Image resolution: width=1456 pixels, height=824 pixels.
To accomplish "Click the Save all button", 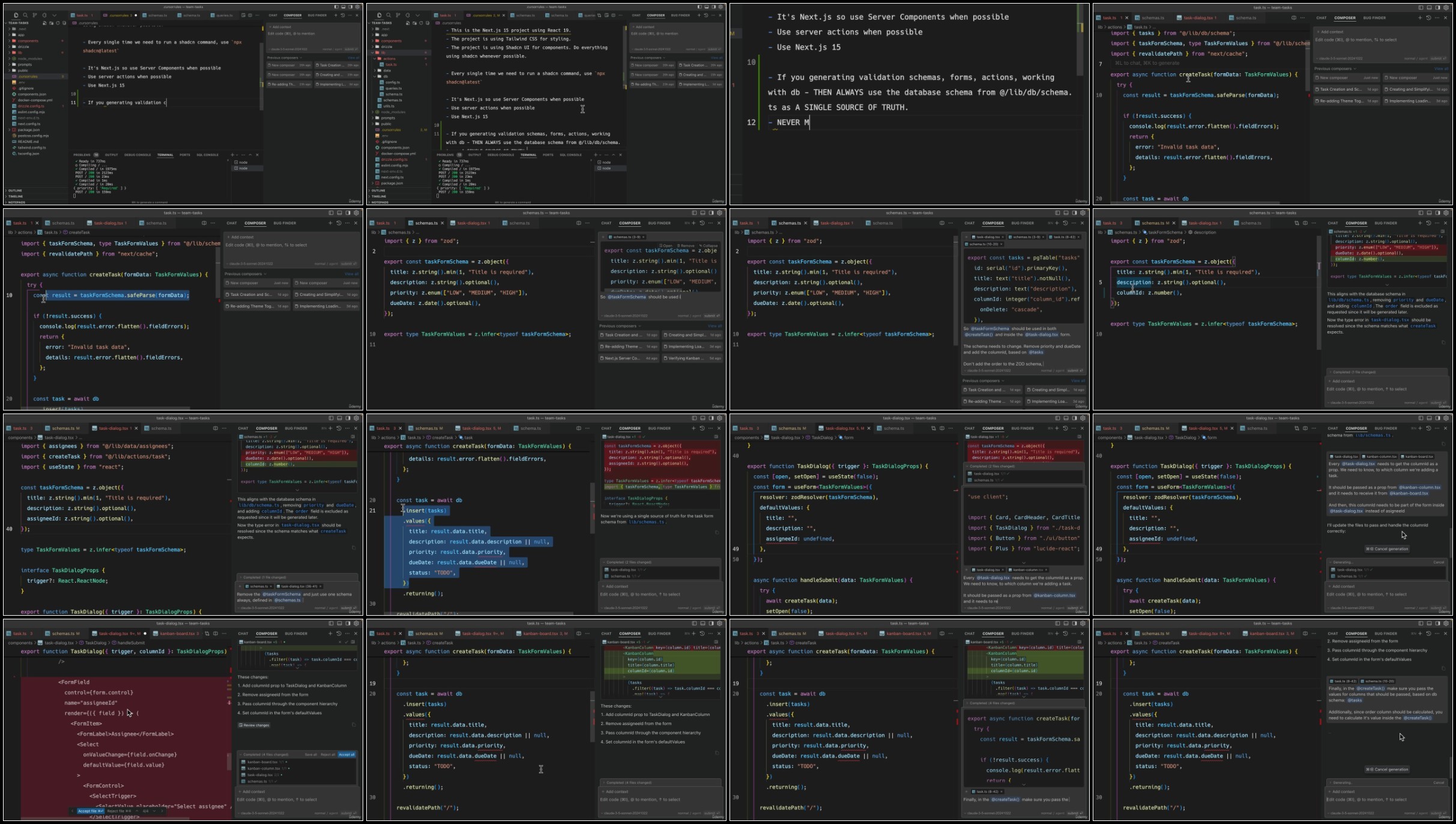I will [x=310, y=754].
